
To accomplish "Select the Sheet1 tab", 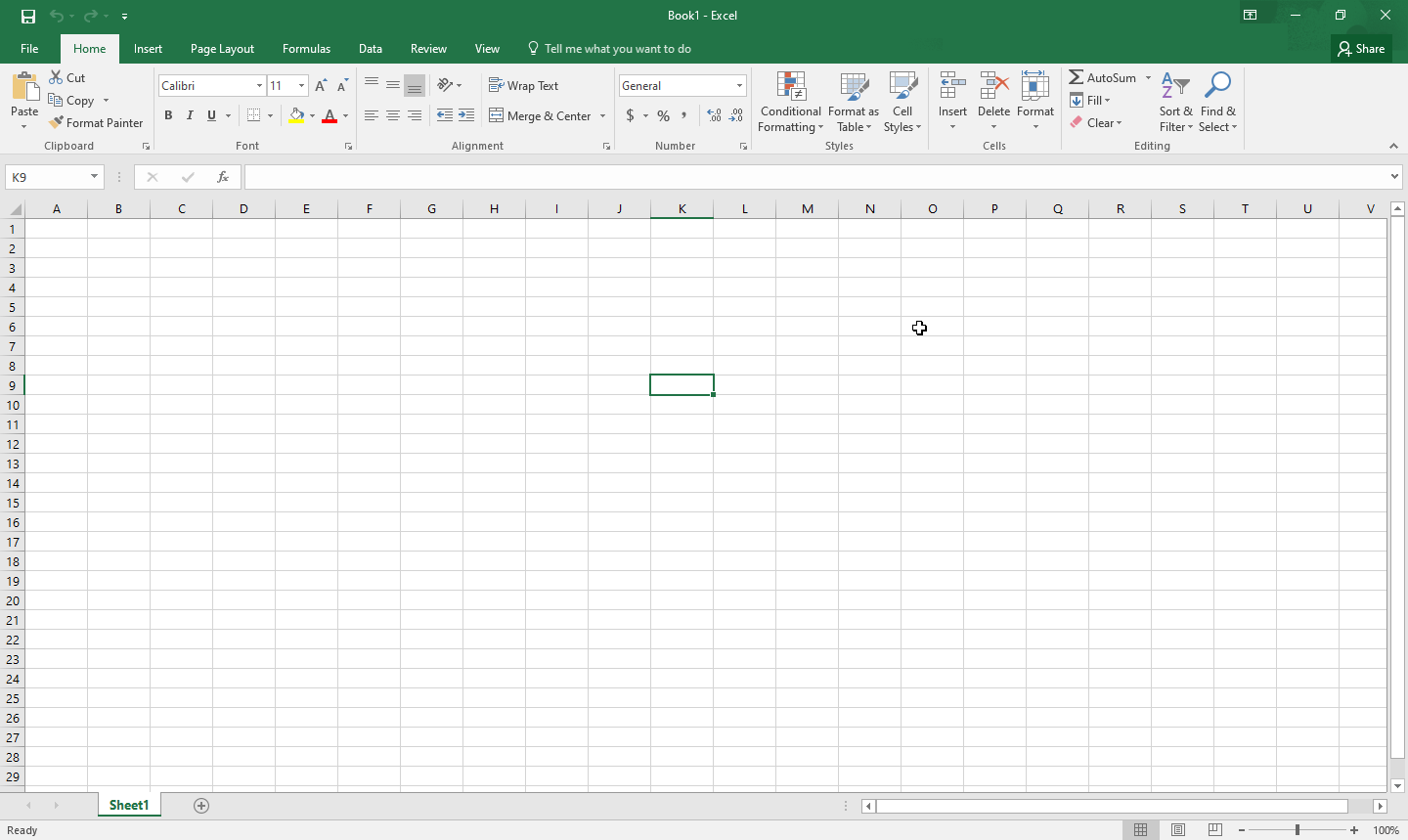I will pos(129,805).
